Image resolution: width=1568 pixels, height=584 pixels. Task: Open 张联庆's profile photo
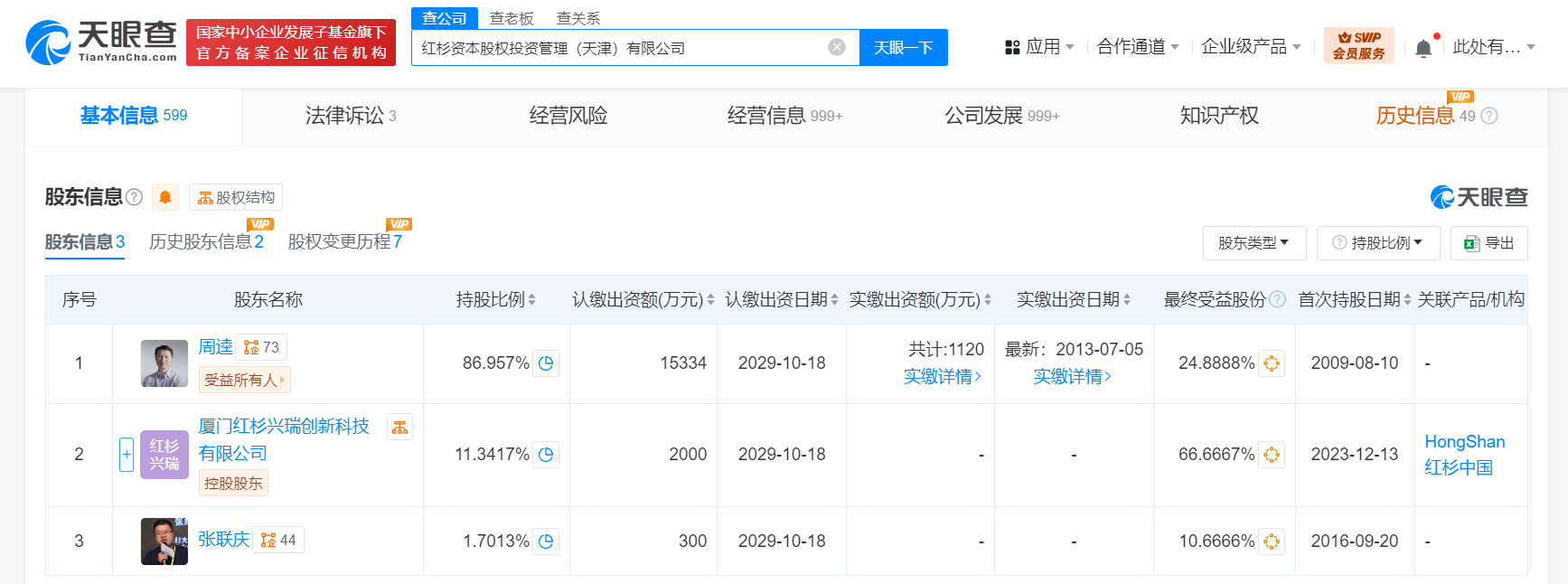[164, 542]
